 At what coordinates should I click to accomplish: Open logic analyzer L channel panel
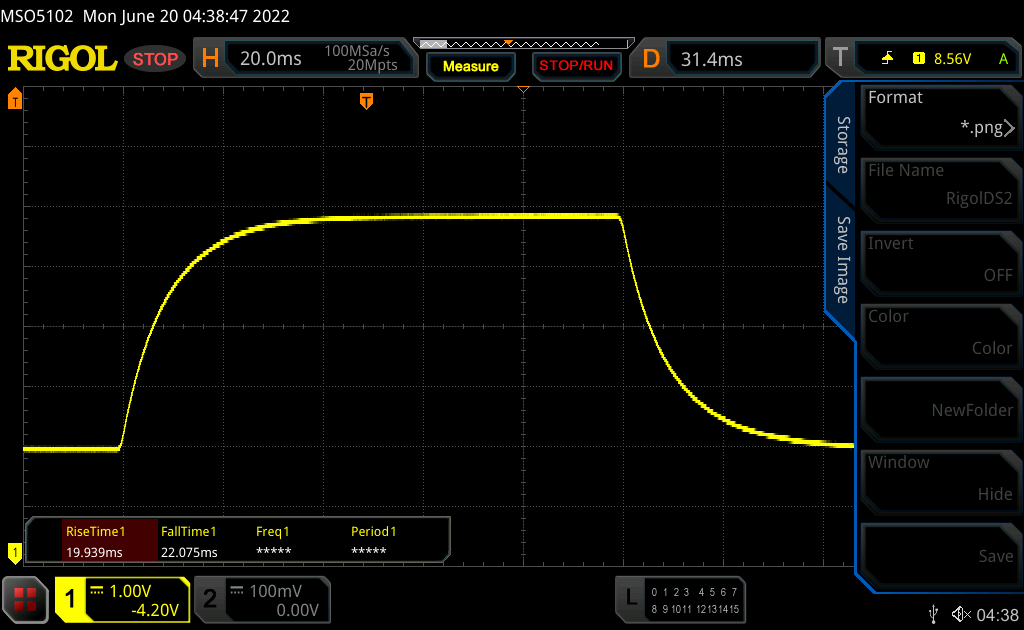pos(680,598)
